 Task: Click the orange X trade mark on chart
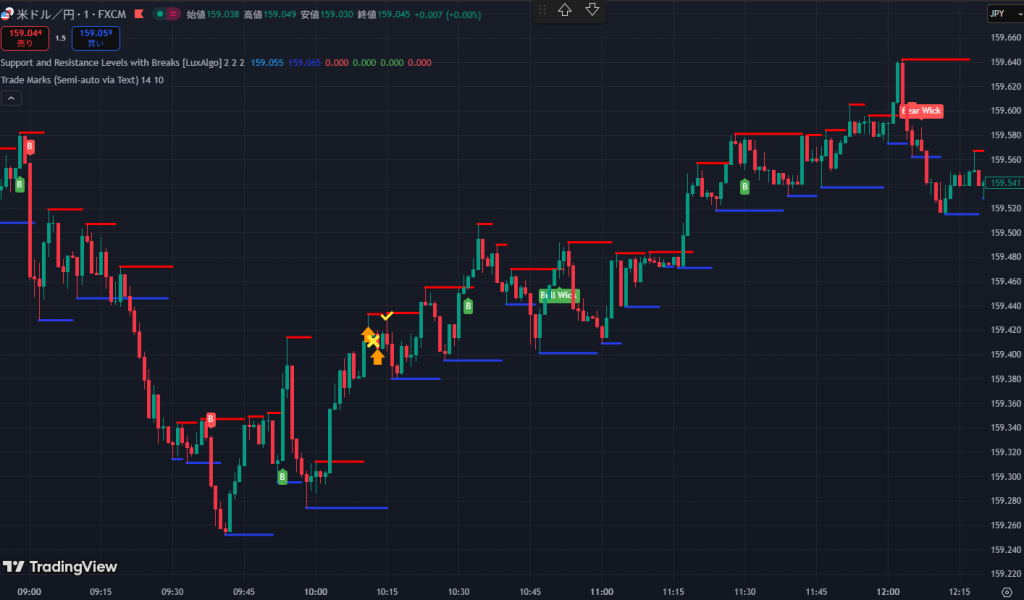point(373,342)
